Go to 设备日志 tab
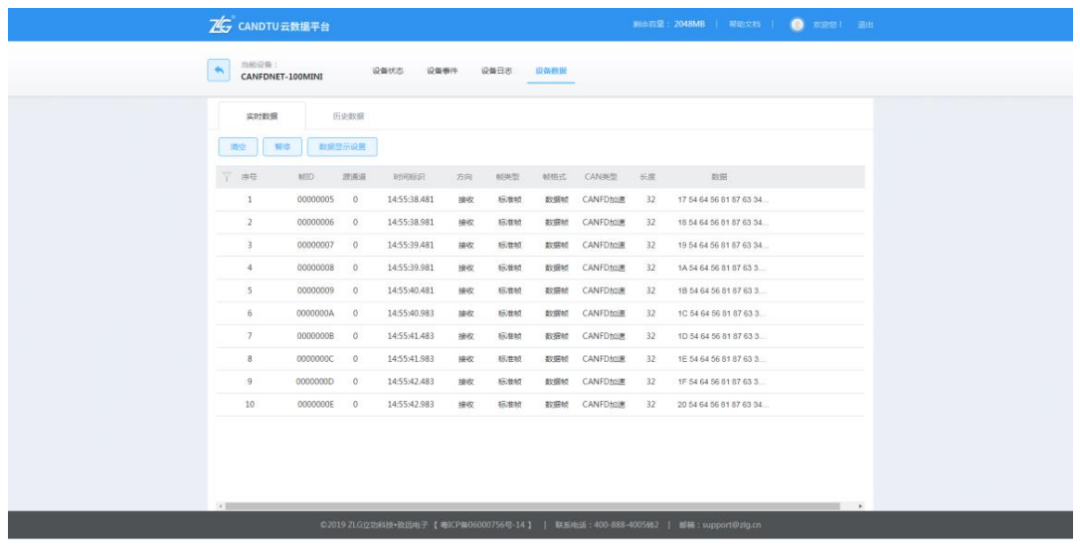Screen dimensions: 1080x546 pyautogui.click(x=496, y=71)
